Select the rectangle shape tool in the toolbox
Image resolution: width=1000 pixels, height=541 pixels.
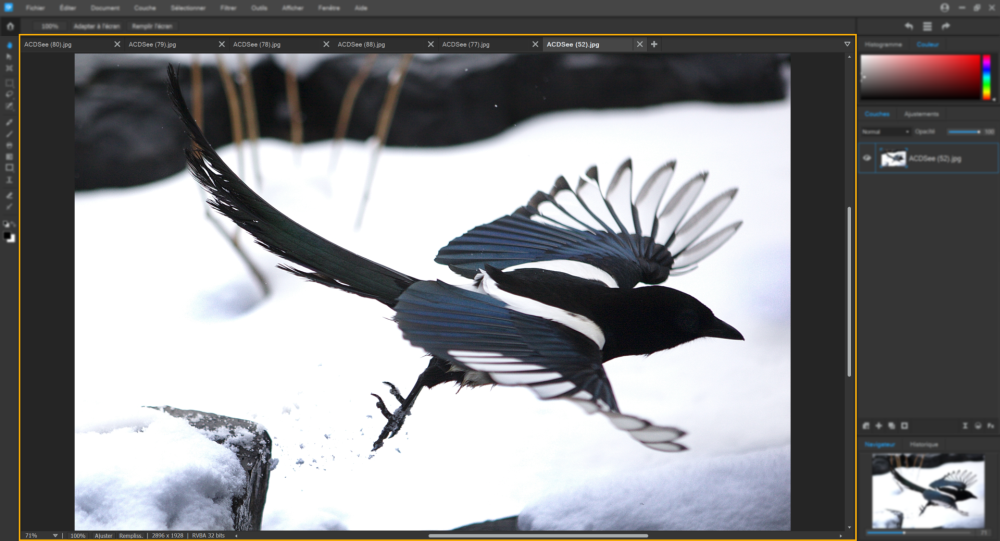pyautogui.click(x=9, y=168)
